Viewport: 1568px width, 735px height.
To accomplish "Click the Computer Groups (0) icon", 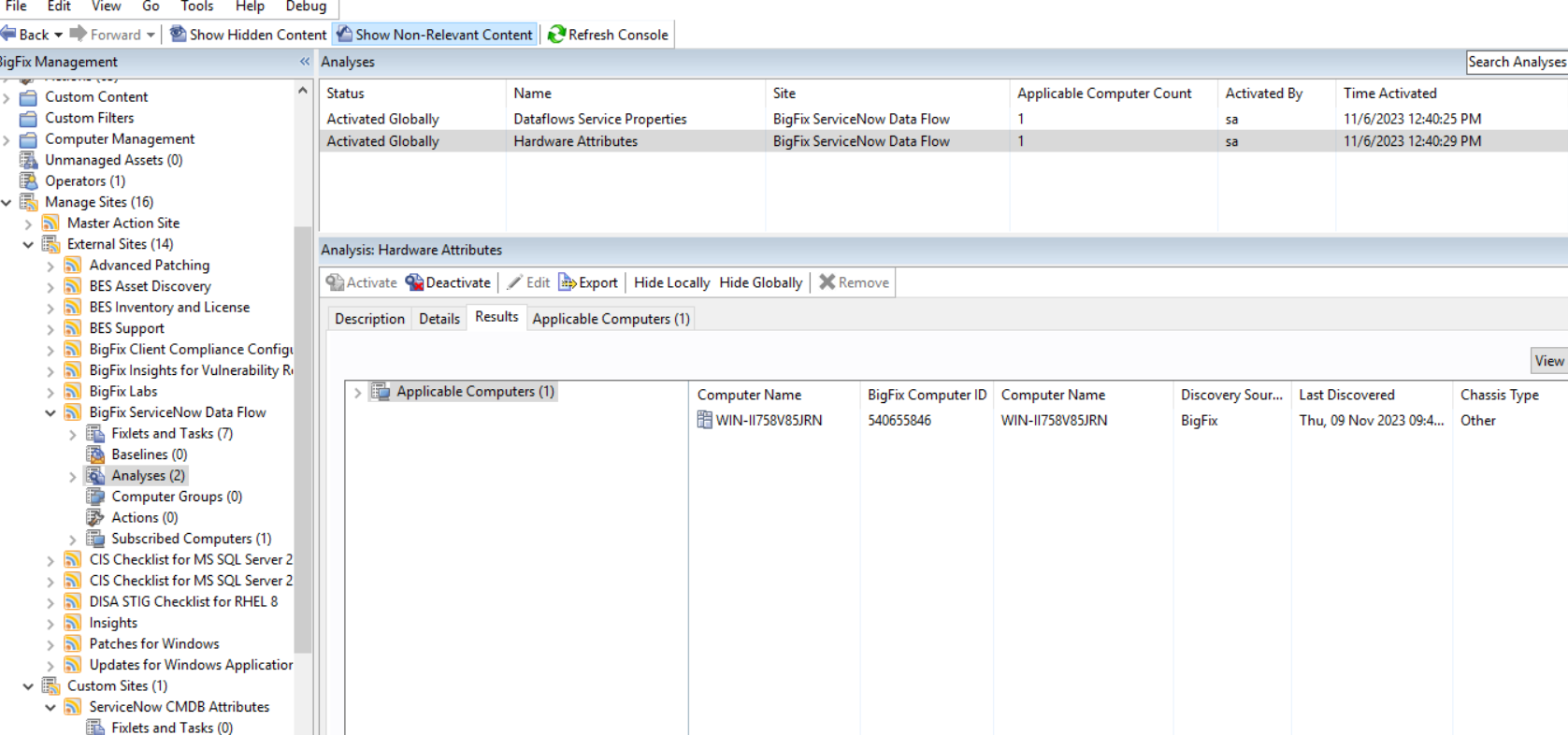I will point(95,497).
